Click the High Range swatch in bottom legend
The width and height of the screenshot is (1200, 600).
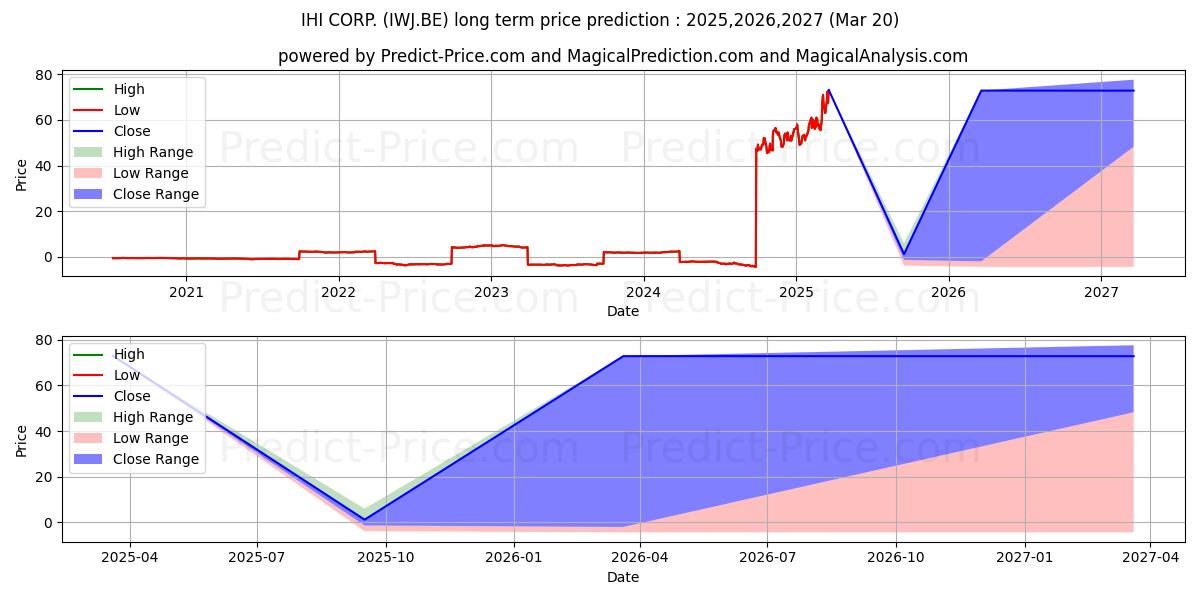[x=88, y=417]
